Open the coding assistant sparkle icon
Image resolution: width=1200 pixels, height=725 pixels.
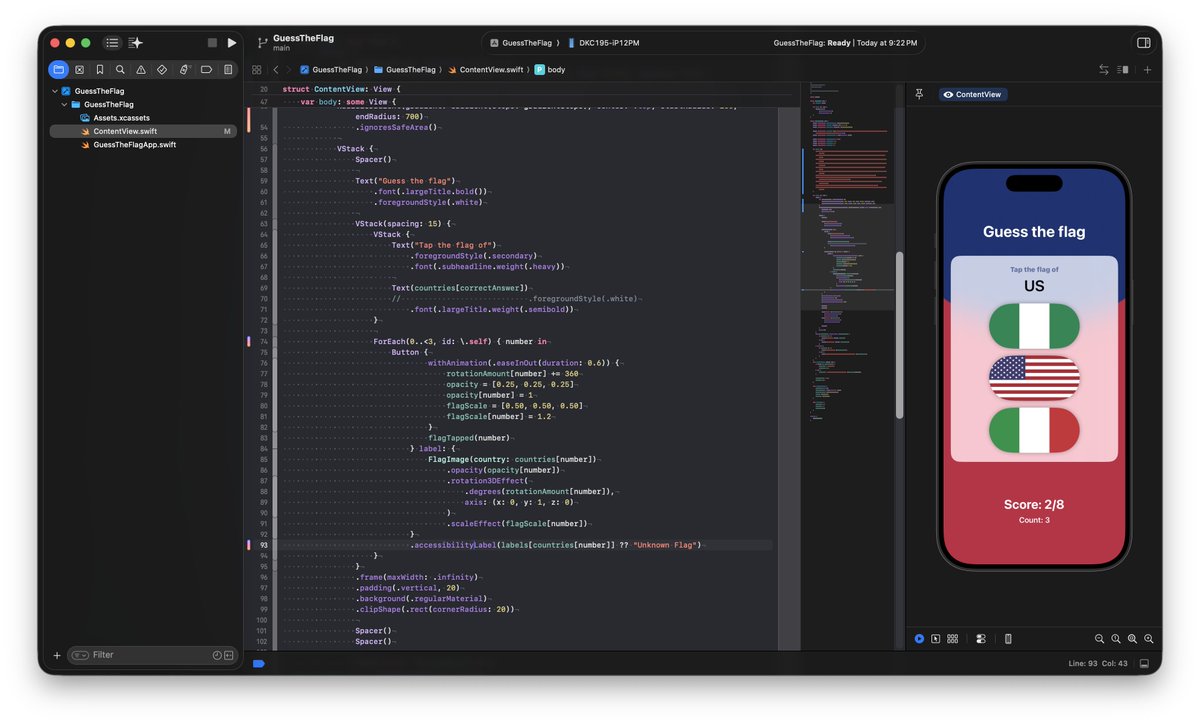click(x=136, y=43)
